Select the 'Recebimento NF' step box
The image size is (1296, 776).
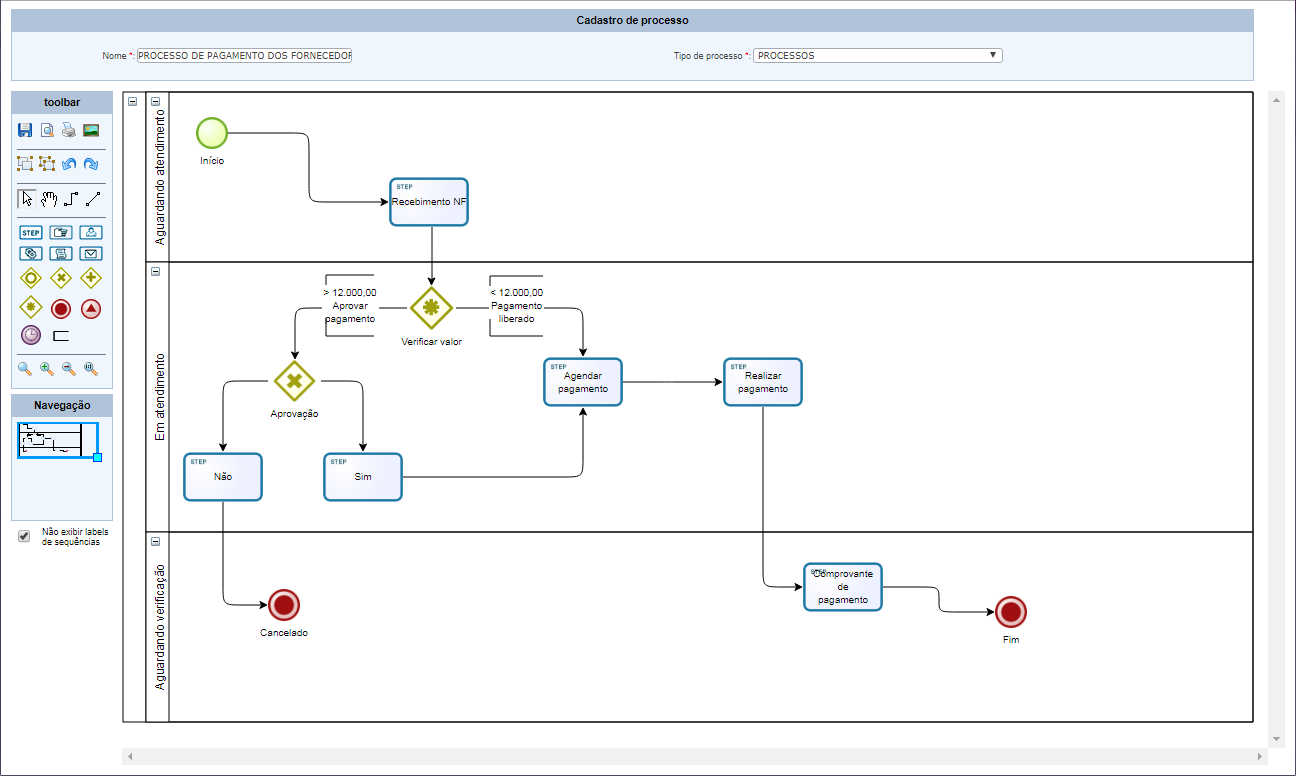coord(429,202)
